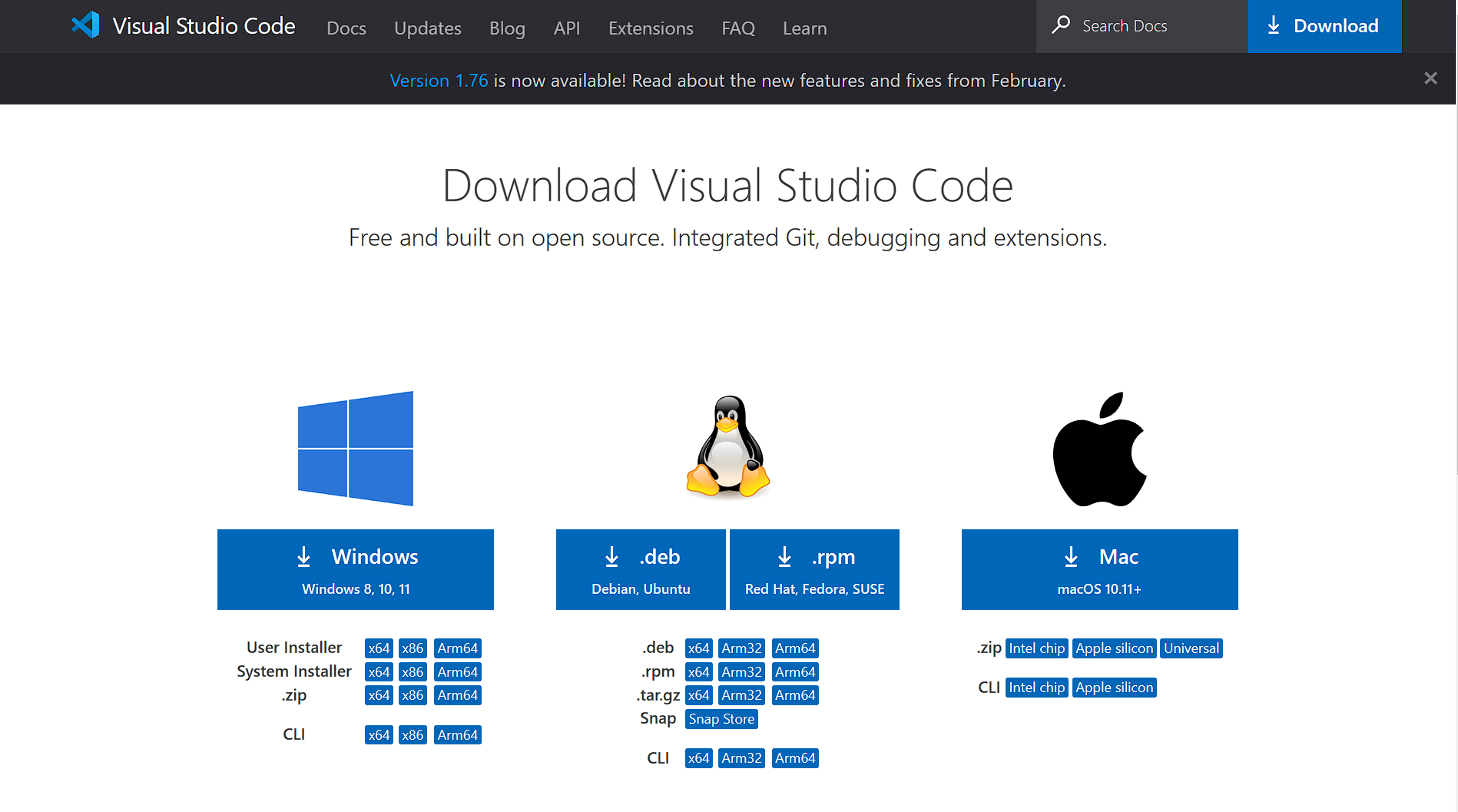Download Mac CLI for Apple silicon
Viewport: 1458px width, 812px height.
[1115, 688]
